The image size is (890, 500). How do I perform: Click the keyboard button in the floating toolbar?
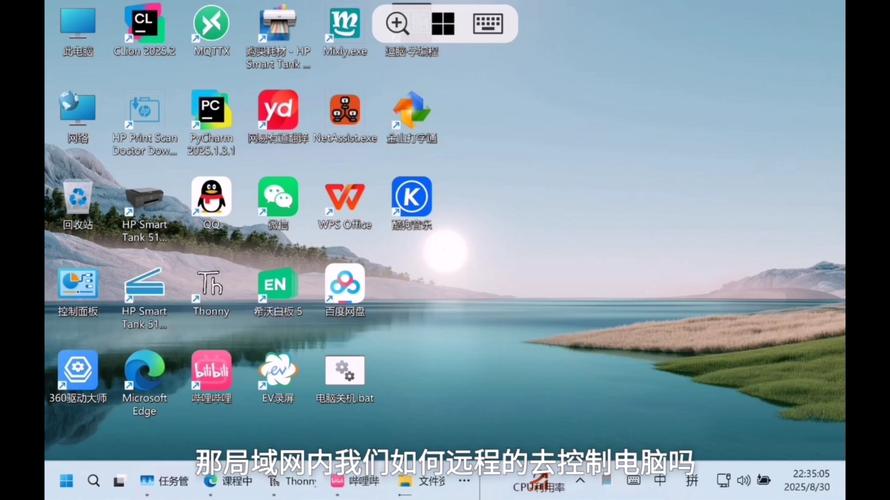(x=488, y=24)
